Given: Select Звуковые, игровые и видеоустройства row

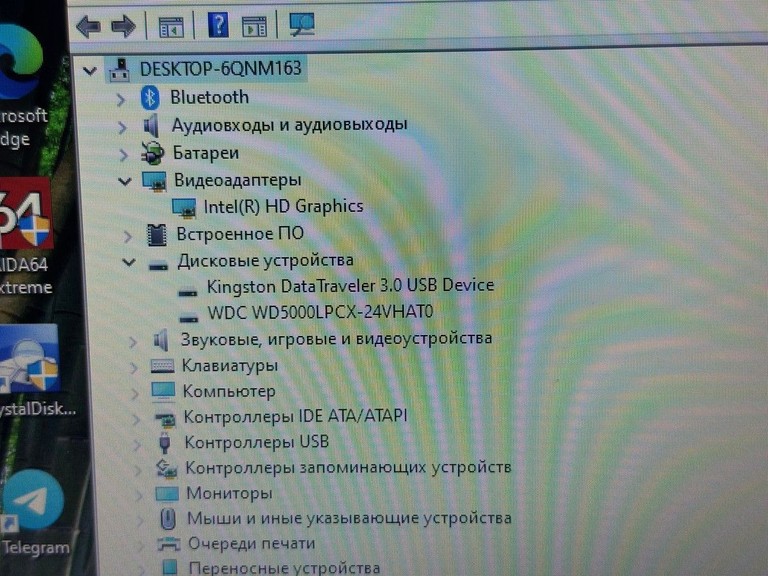Looking at the screenshot, I should point(336,338).
